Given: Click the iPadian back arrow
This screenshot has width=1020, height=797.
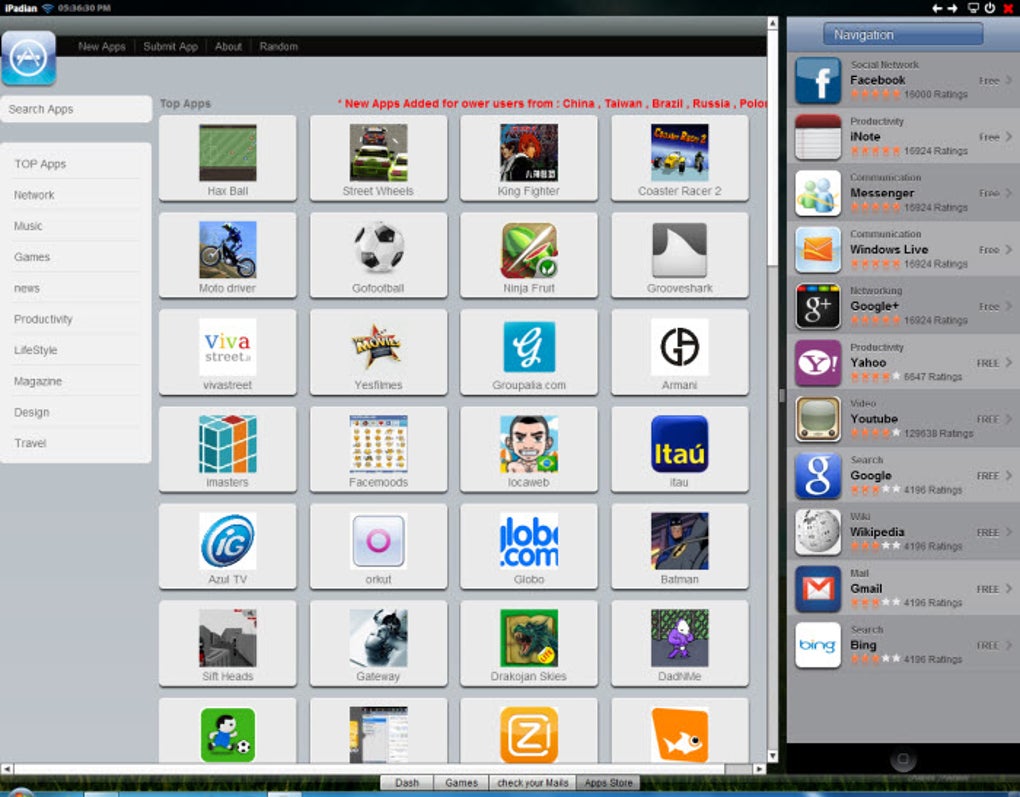Looking at the screenshot, I should pyautogui.click(x=937, y=8).
